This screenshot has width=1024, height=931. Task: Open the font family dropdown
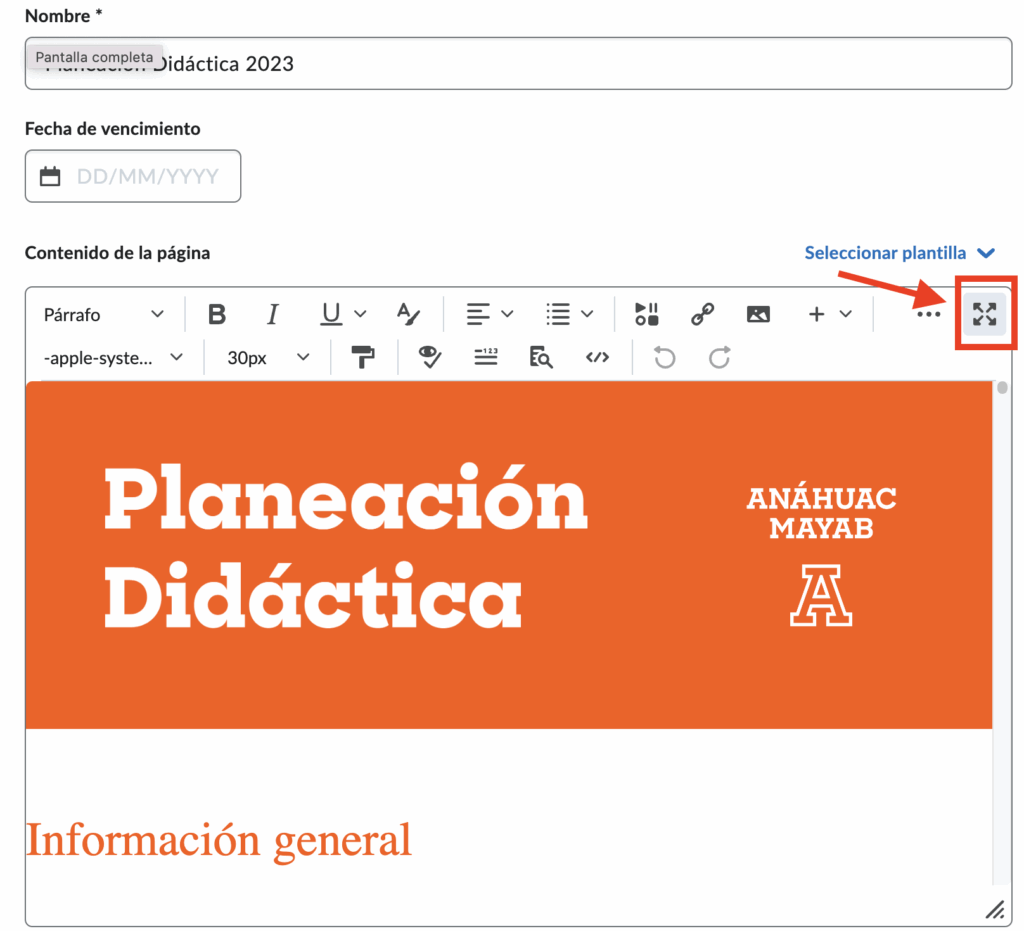click(113, 357)
